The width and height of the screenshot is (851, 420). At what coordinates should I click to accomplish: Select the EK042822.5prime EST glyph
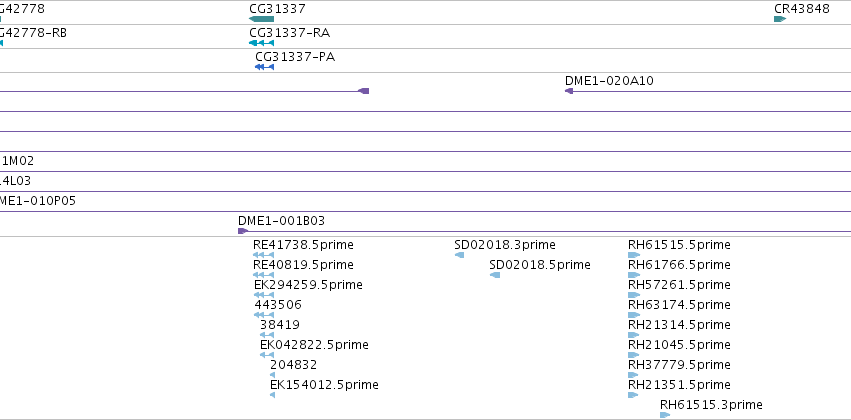pyautogui.click(x=267, y=355)
